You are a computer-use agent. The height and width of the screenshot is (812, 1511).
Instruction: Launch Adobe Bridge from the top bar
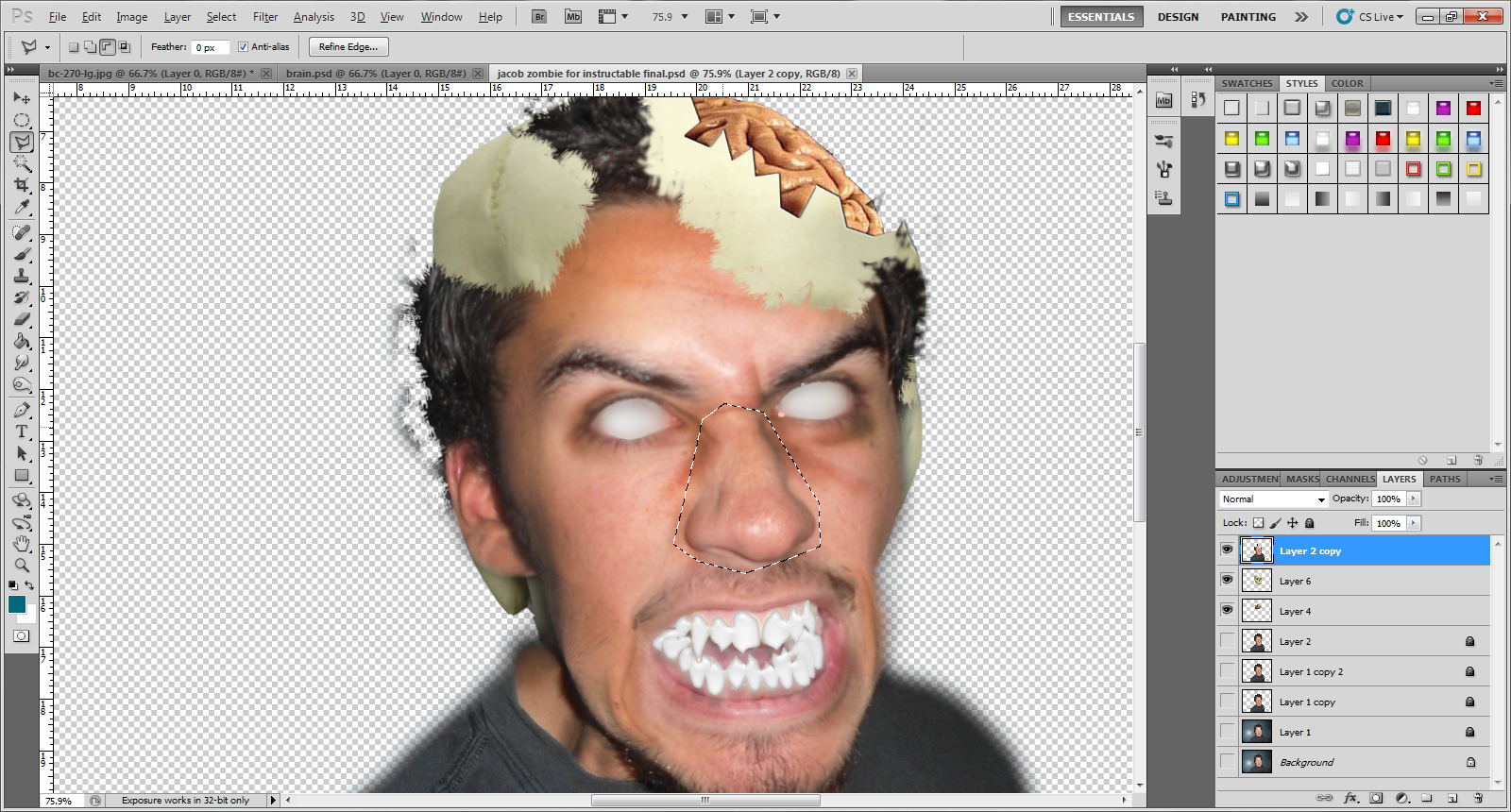pos(539,17)
